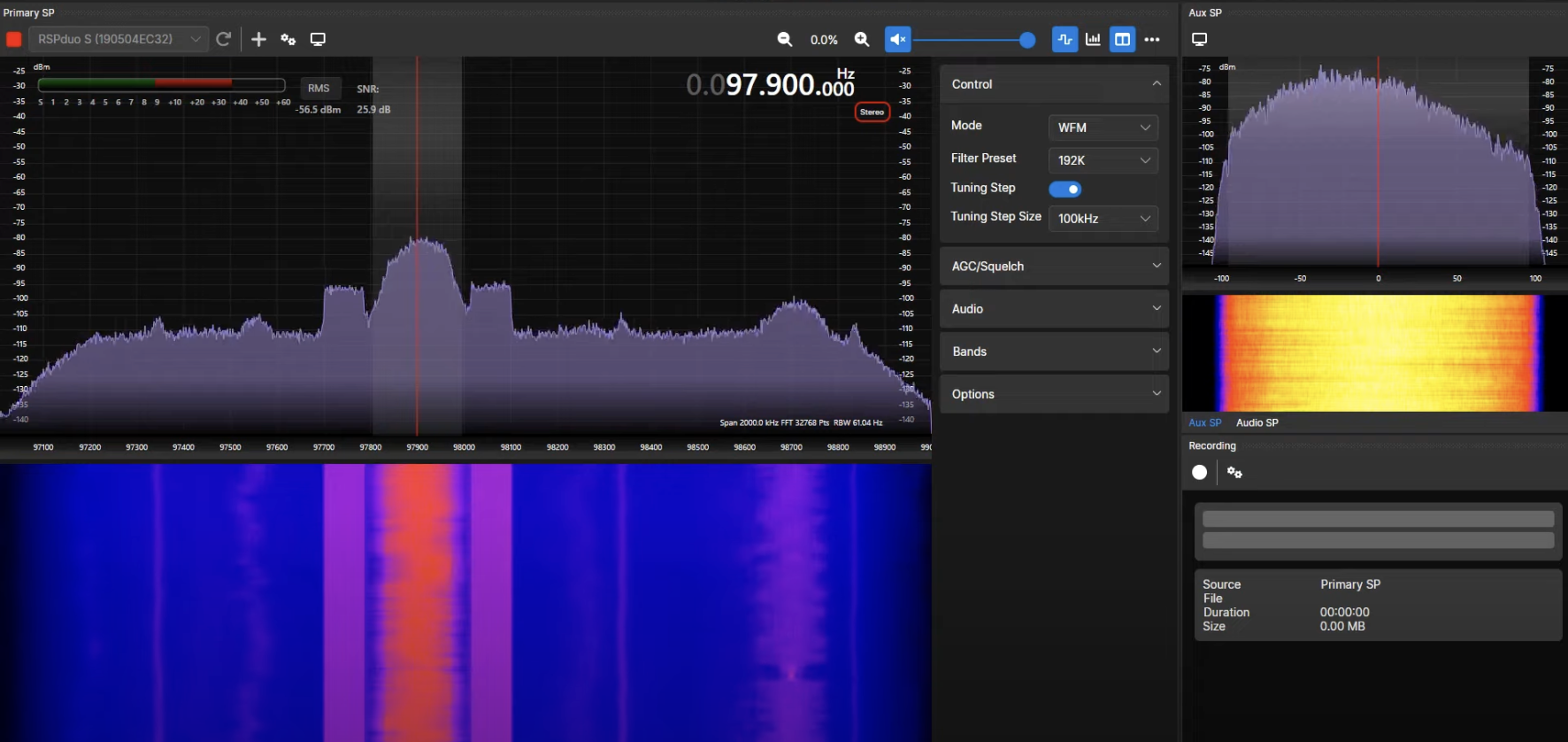
Task: Open the RSPduo S device dropdown
Action: coord(119,39)
